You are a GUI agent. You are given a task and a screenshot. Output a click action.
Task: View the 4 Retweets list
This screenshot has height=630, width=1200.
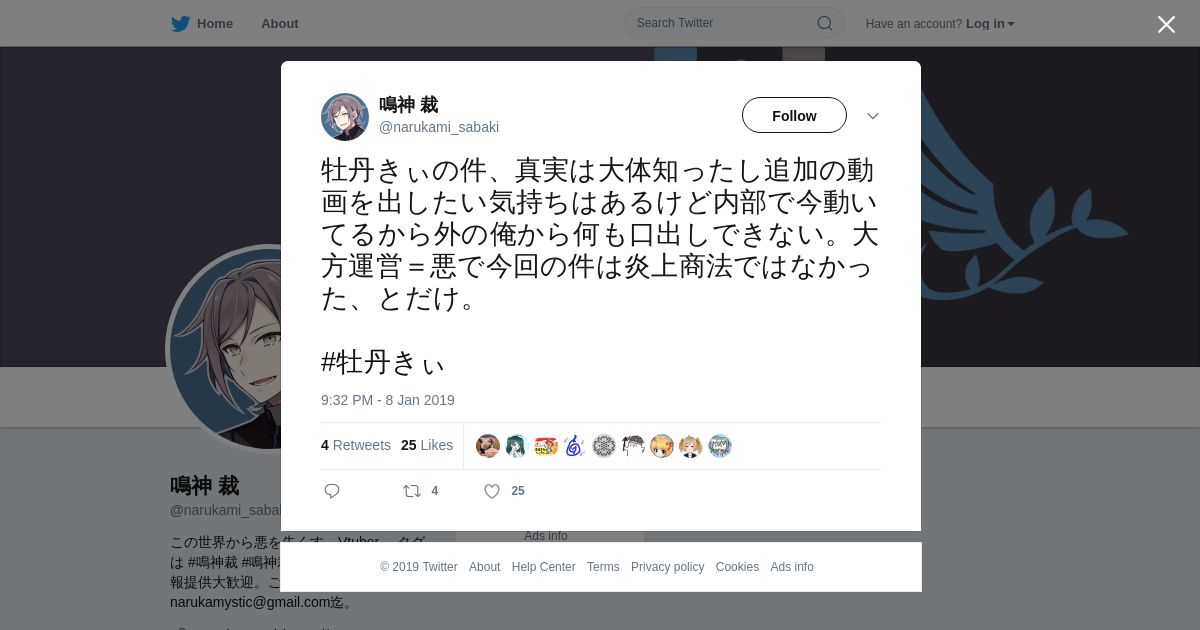pos(356,445)
